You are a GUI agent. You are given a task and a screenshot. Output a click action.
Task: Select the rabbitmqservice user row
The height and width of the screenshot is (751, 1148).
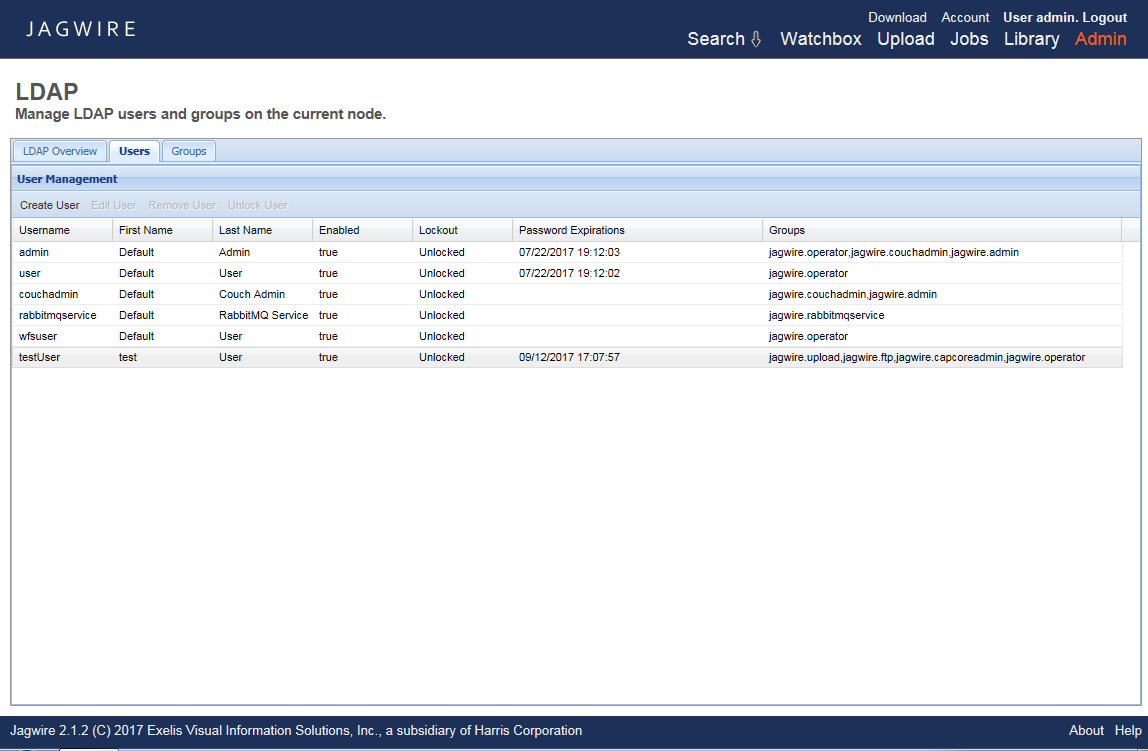(58, 315)
